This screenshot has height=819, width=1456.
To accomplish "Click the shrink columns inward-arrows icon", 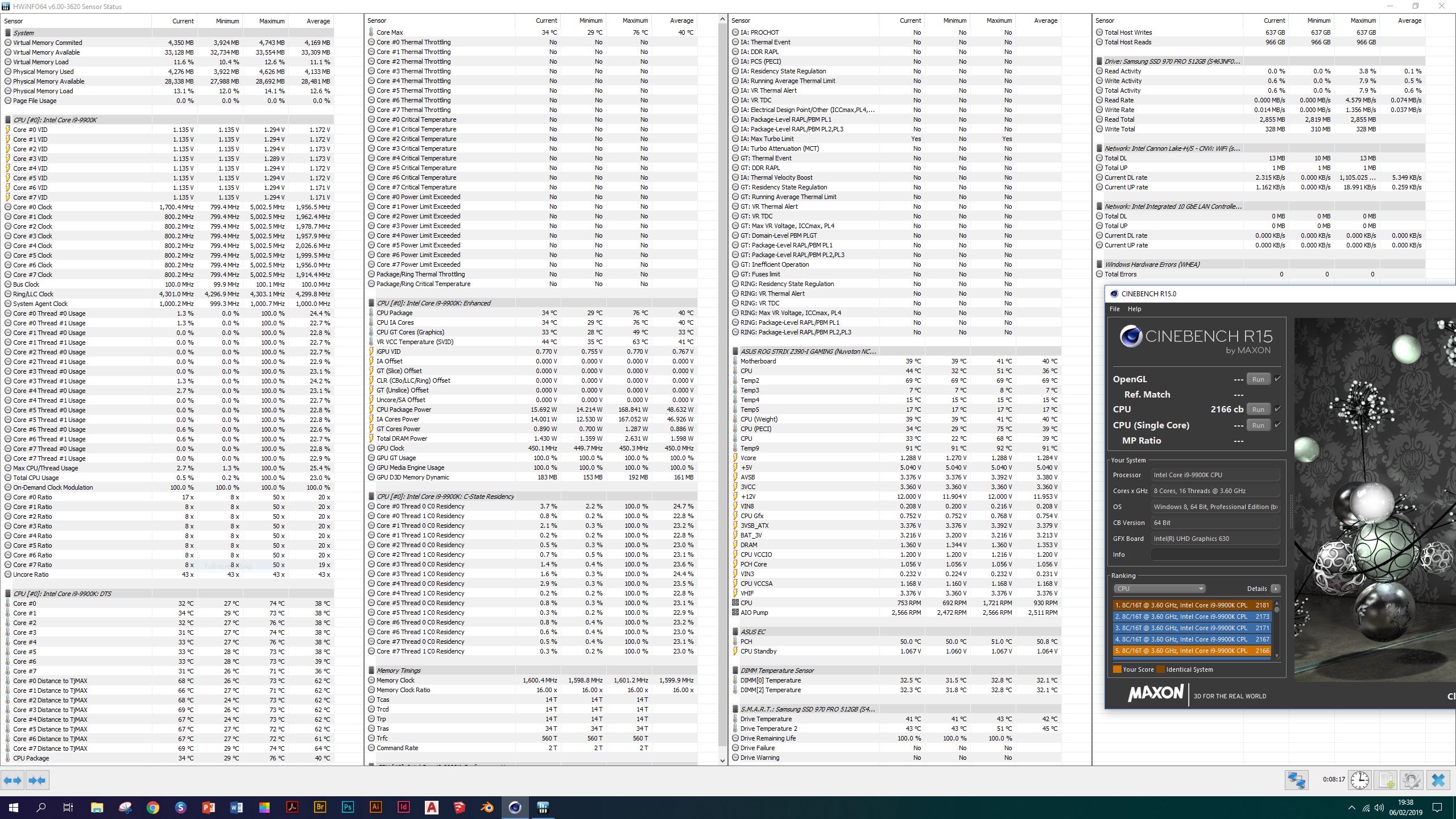I will pyautogui.click(x=37, y=780).
